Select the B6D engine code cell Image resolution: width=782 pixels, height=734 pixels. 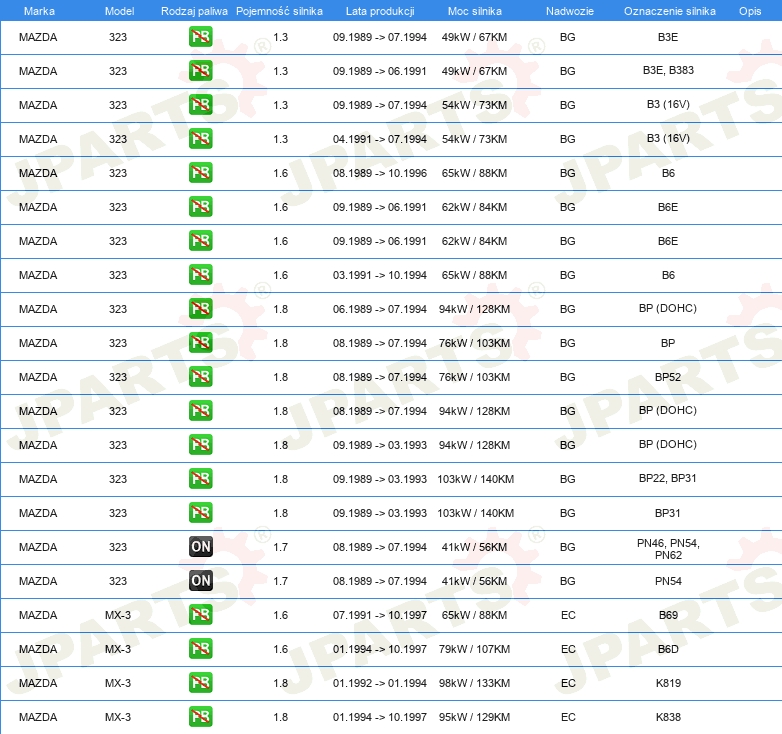[668, 649]
